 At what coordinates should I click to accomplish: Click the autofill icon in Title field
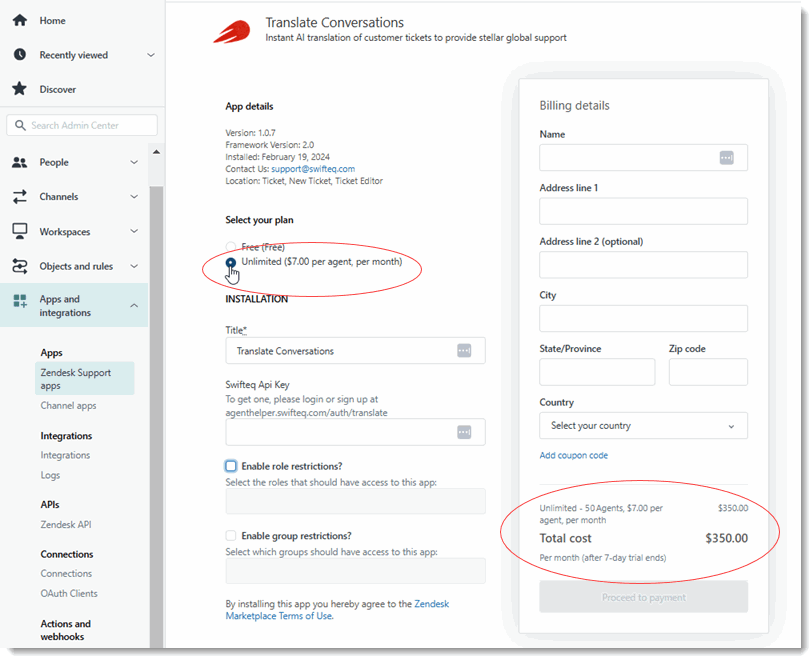coord(464,350)
